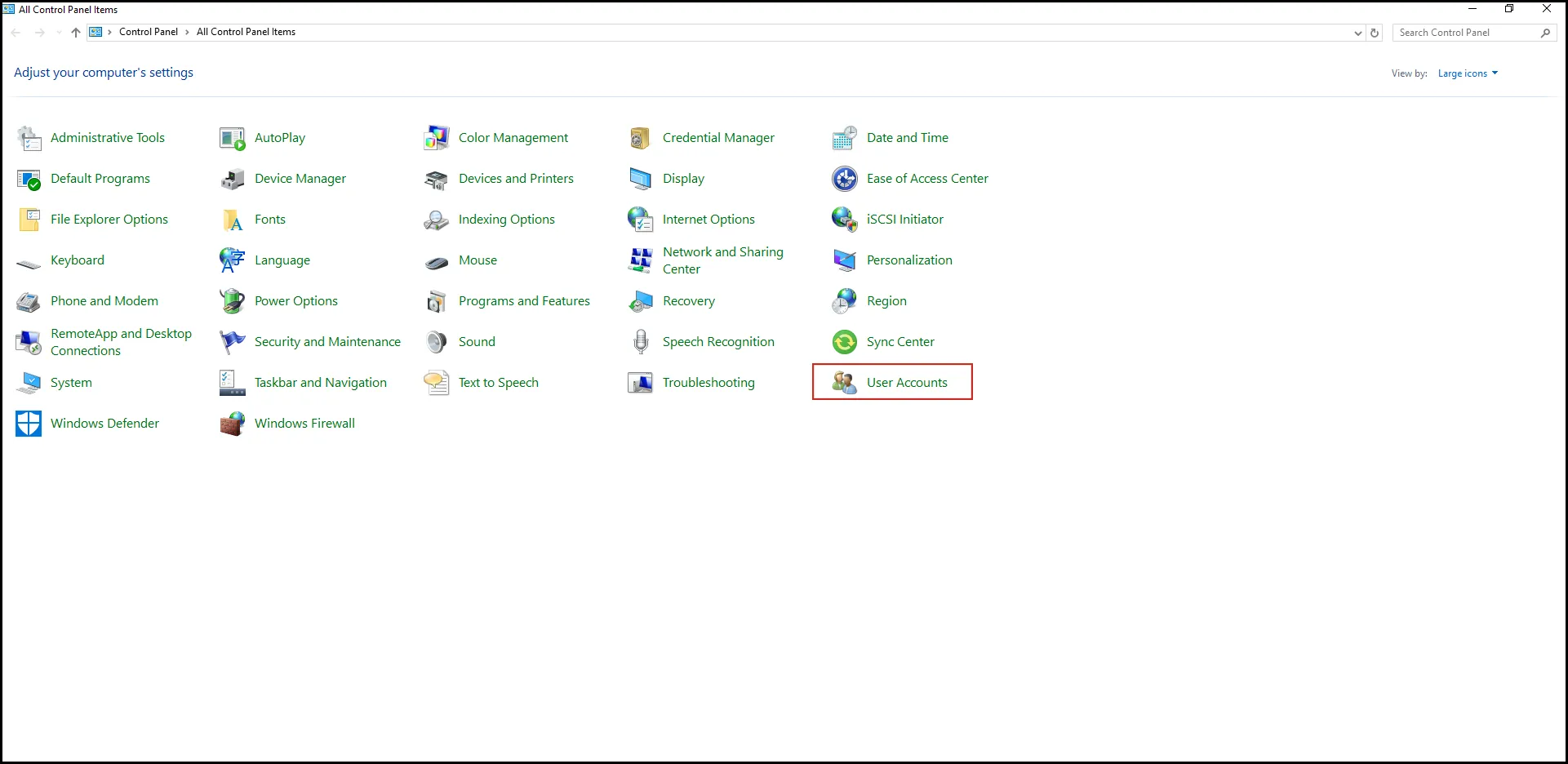Click the File Explorer Options icon
This screenshot has height=764, width=1568.
(x=29, y=220)
